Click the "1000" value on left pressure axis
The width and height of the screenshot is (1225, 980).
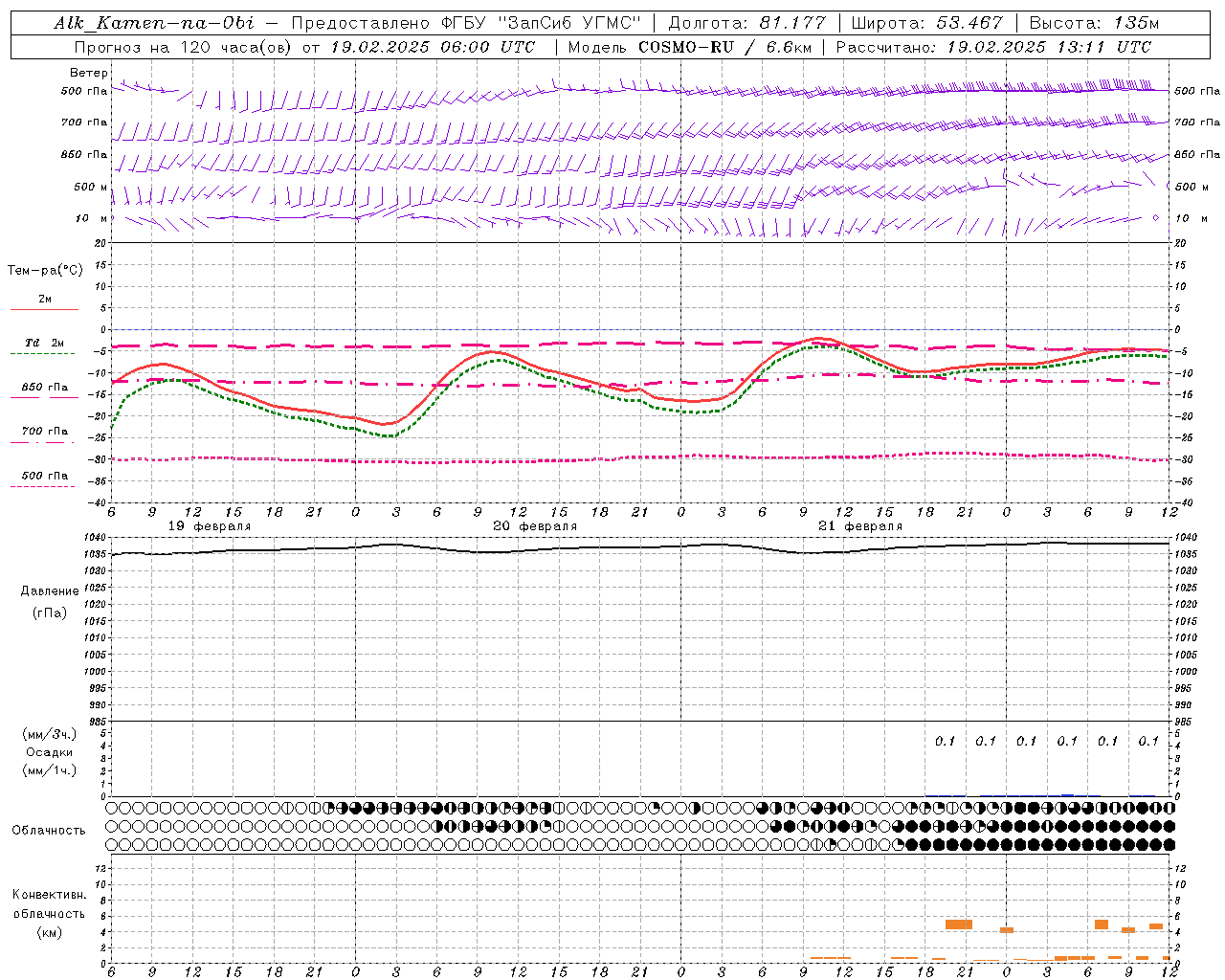coord(95,671)
